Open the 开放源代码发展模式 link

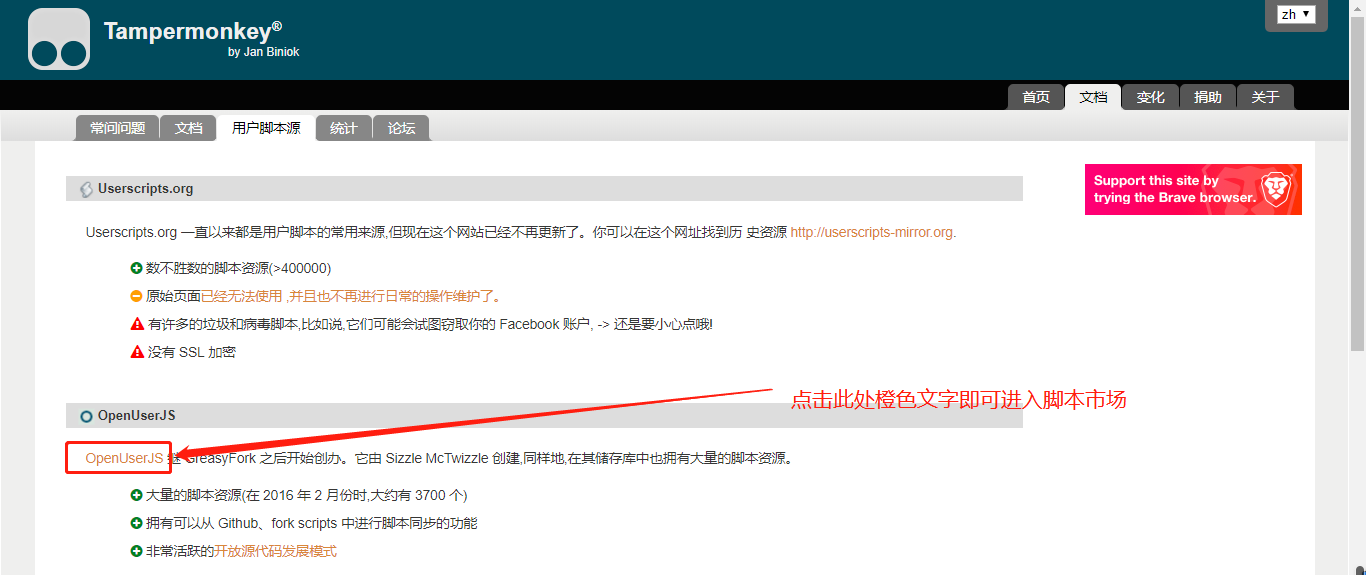click(275, 551)
